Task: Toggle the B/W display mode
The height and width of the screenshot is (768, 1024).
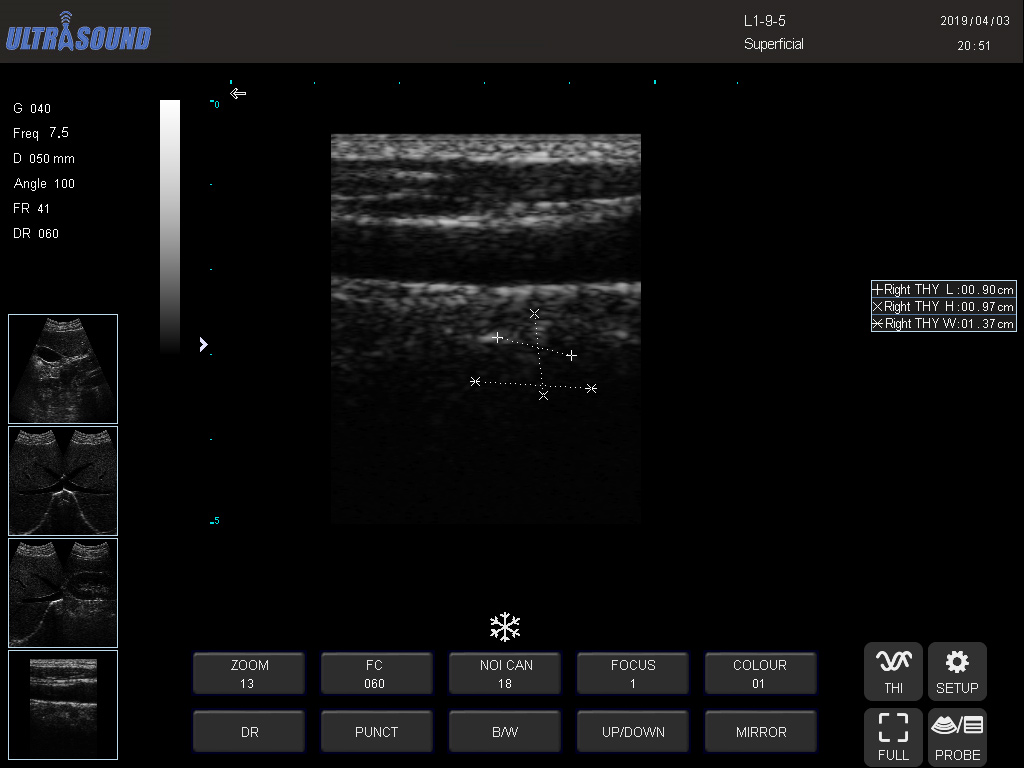Action: (x=505, y=732)
